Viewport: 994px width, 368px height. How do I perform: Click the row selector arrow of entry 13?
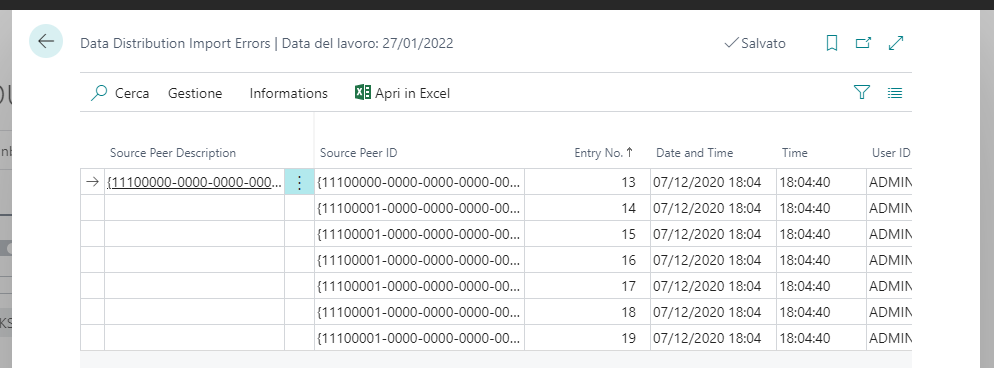(x=93, y=182)
